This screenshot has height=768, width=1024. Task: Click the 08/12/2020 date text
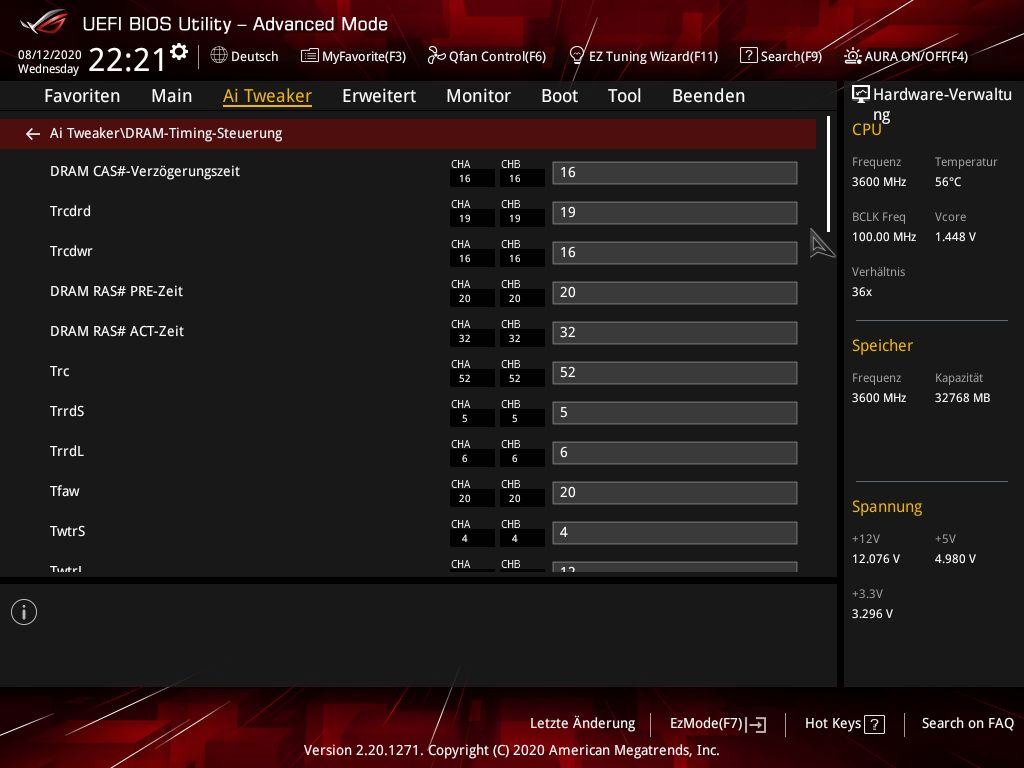click(x=50, y=54)
